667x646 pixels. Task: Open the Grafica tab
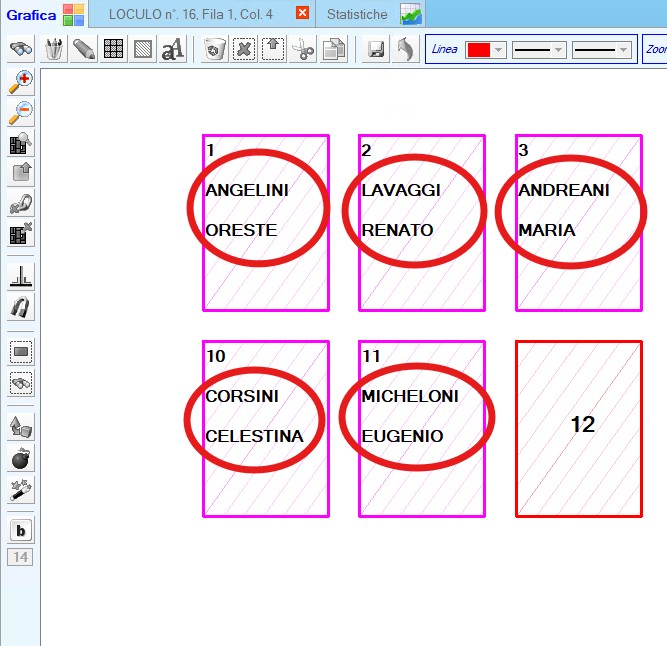pos(30,14)
